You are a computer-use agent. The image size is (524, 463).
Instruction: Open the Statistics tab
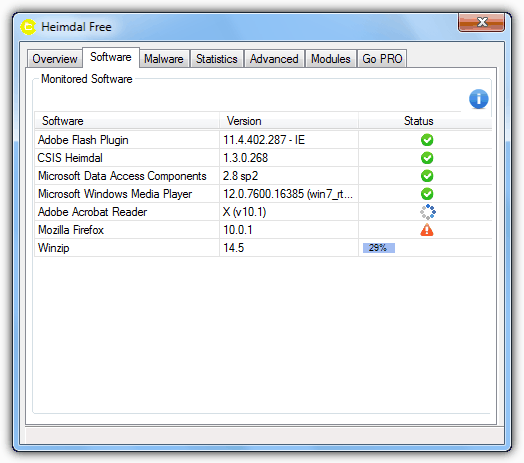[x=217, y=59]
